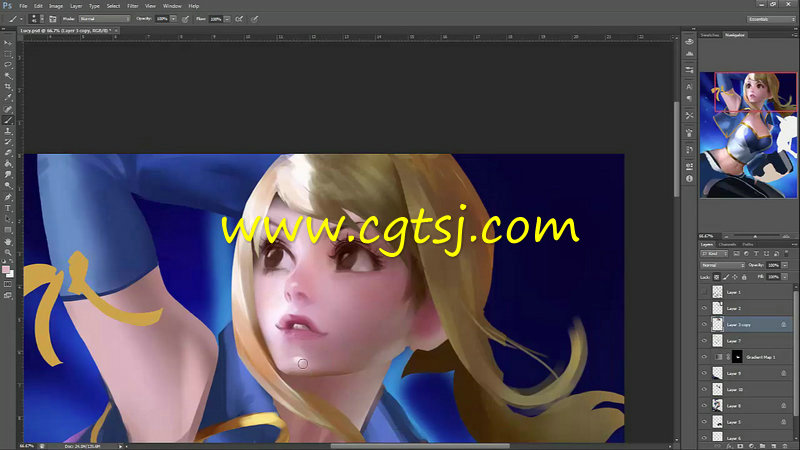Switch to the Channels tab
This screenshot has width=800, height=450.
[727, 244]
